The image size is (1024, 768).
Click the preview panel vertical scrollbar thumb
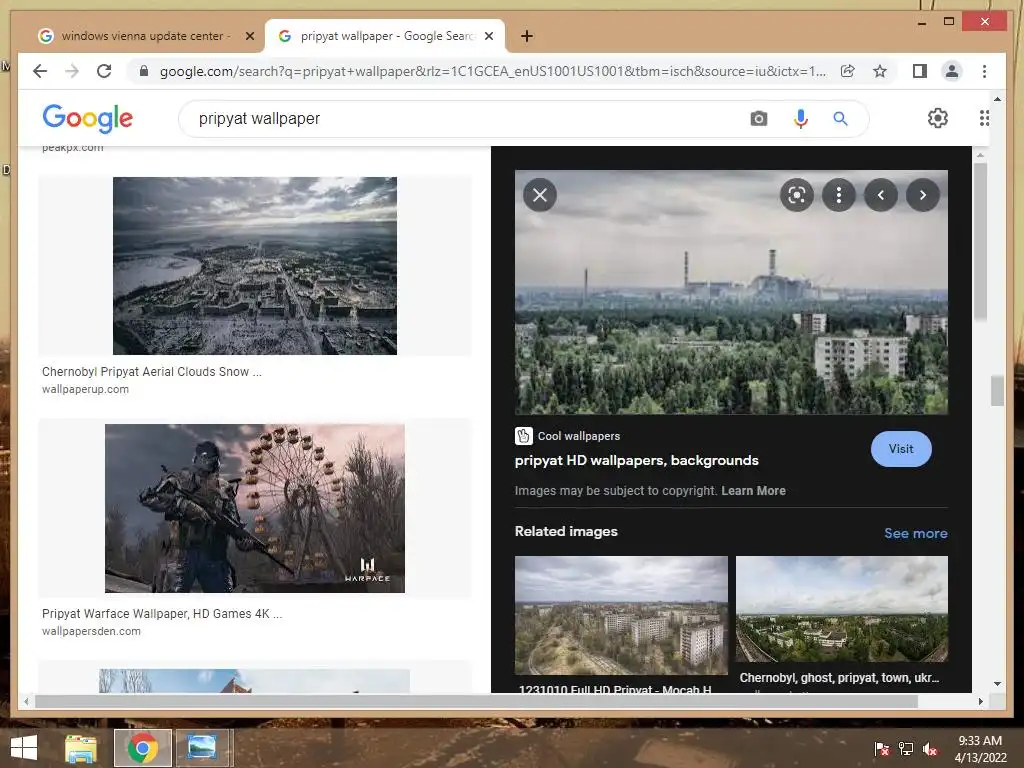(x=980, y=242)
